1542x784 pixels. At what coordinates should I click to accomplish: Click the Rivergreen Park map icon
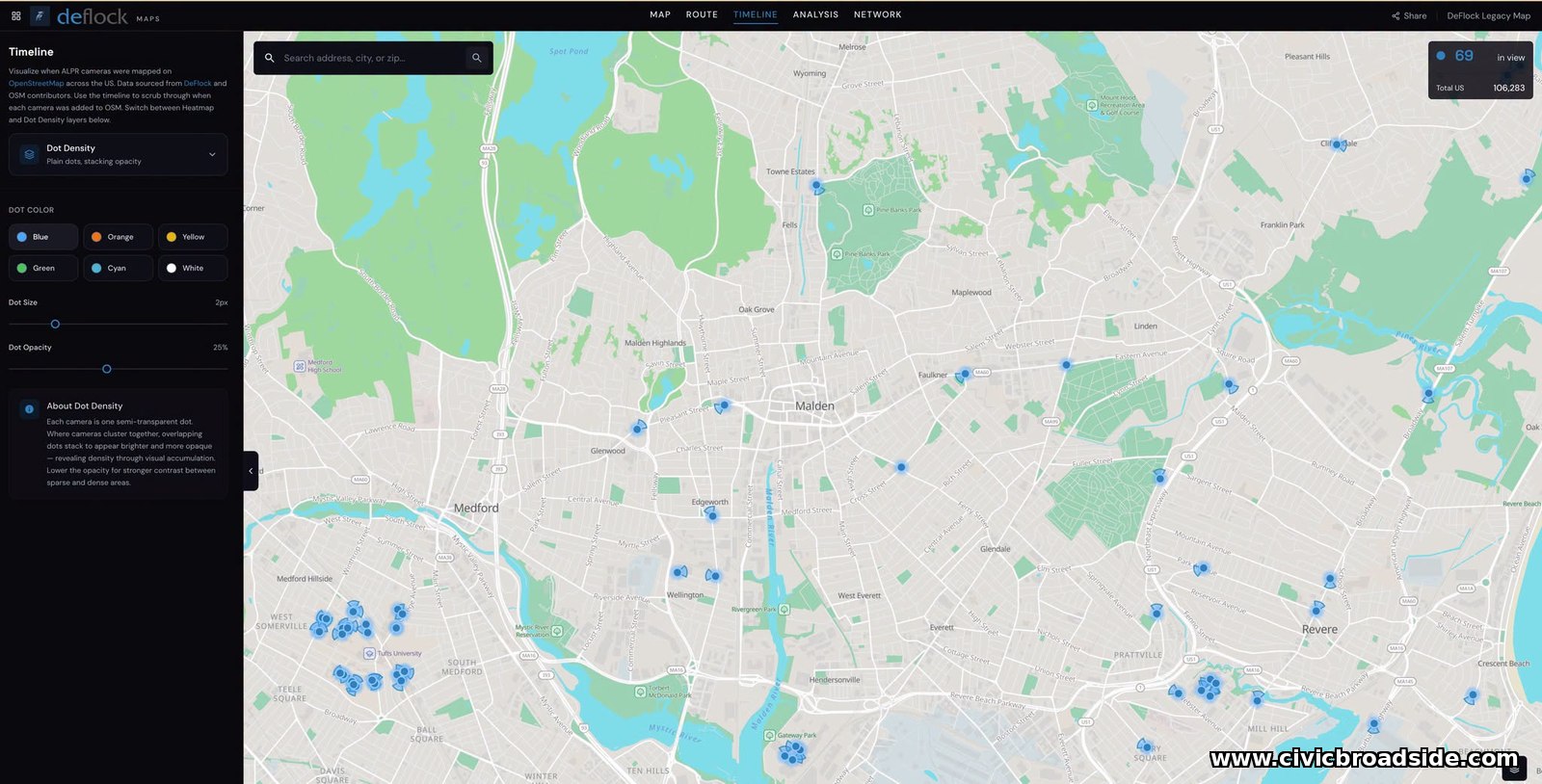click(784, 610)
